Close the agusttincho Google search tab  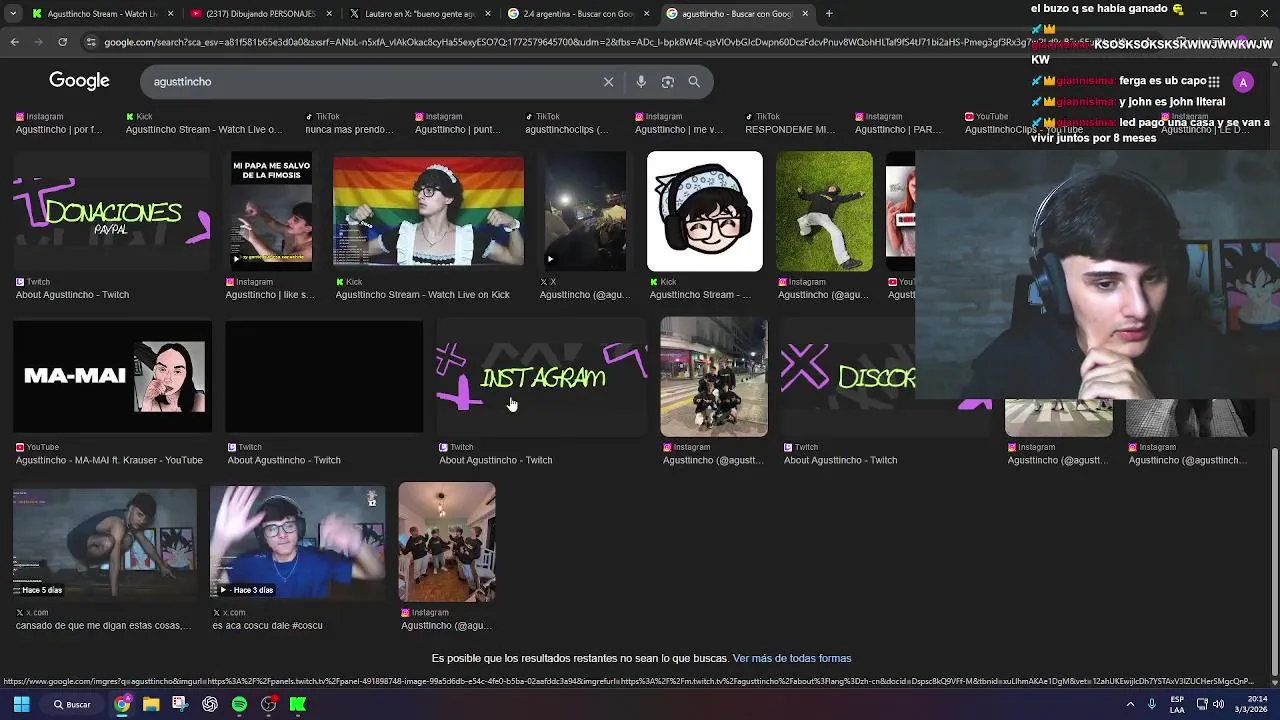coord(805,14)
